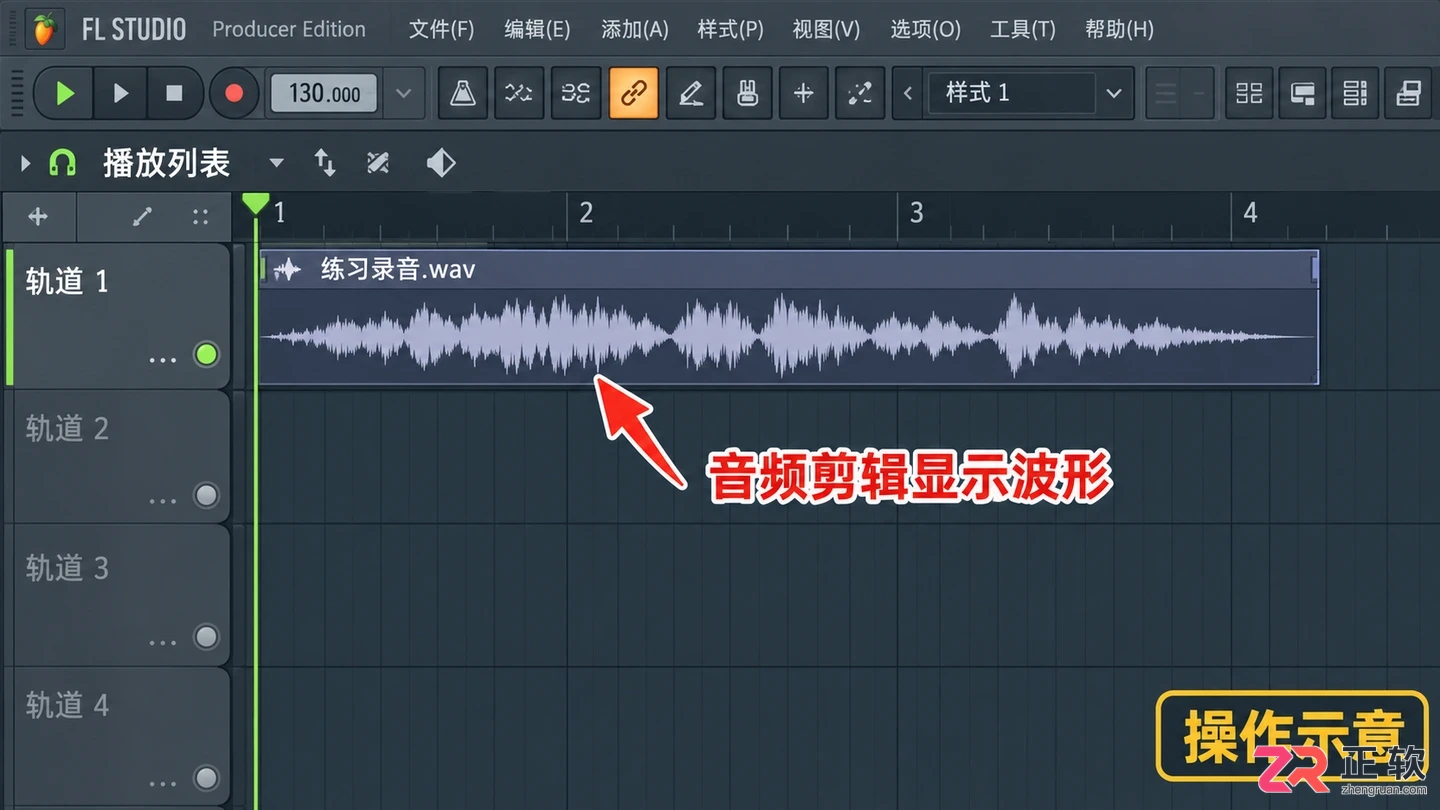Image resolution: width=1440 pixels, height=810 pixels.
Task: Click the green playhead marker at bar 1
Action: point(256,203)
